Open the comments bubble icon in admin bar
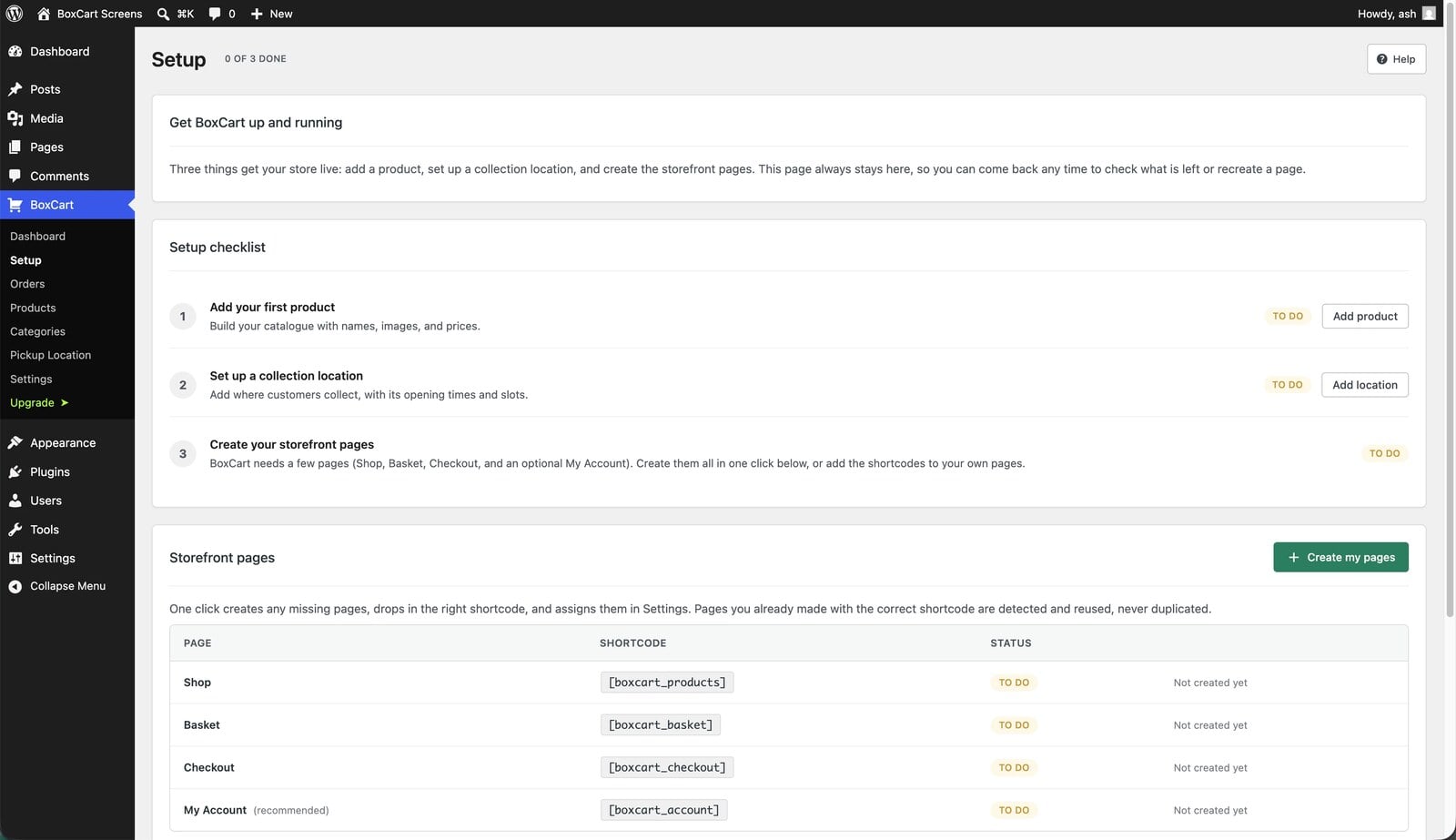 [x=215, y=14]
